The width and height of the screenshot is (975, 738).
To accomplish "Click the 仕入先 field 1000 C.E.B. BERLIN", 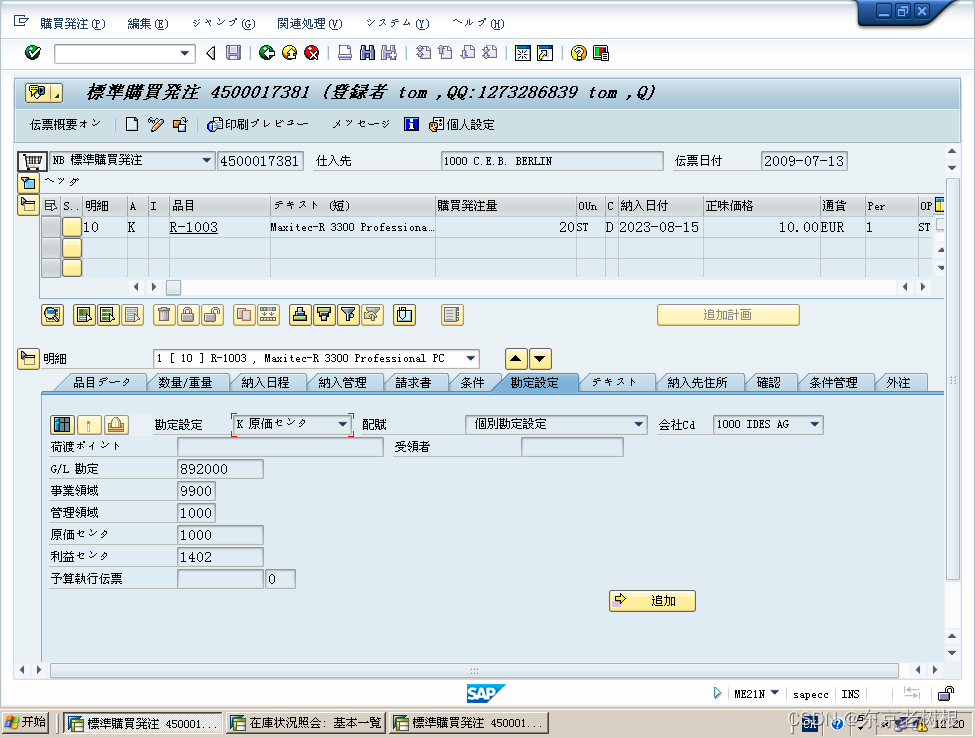I will [552, 161].
